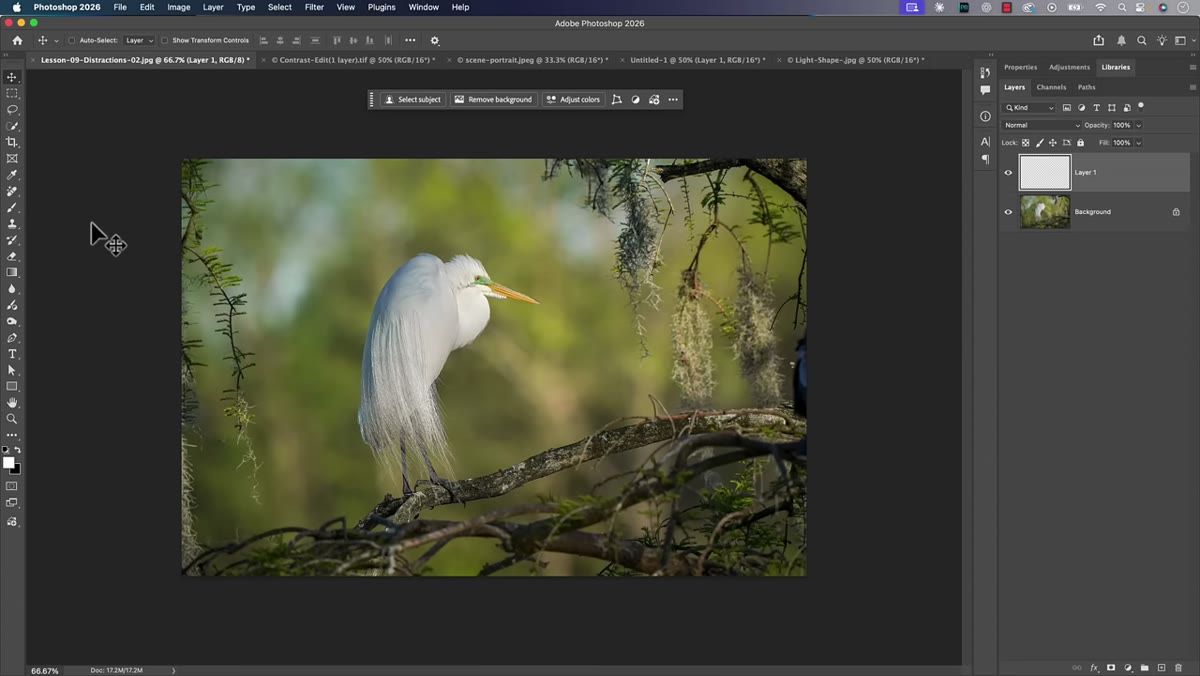Expand the Fill slider arrow

tap(1138, 143)
